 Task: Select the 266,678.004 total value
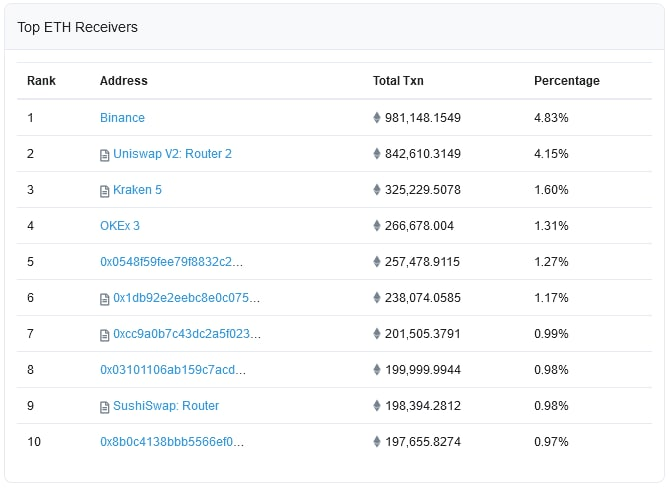[419, 226]
